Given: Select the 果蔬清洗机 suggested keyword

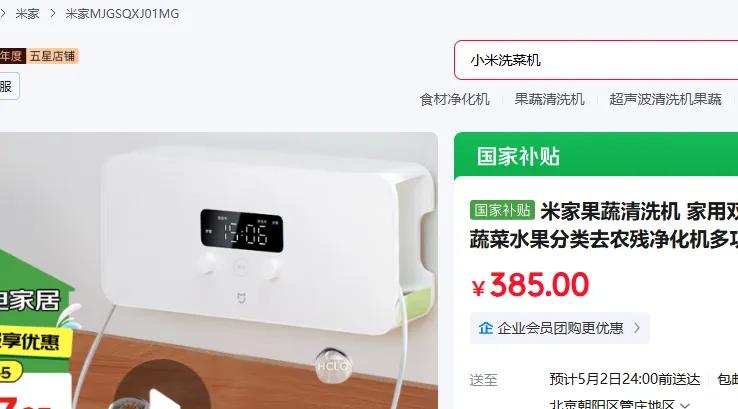Looking at the screenshot, I should pos(549,99).
